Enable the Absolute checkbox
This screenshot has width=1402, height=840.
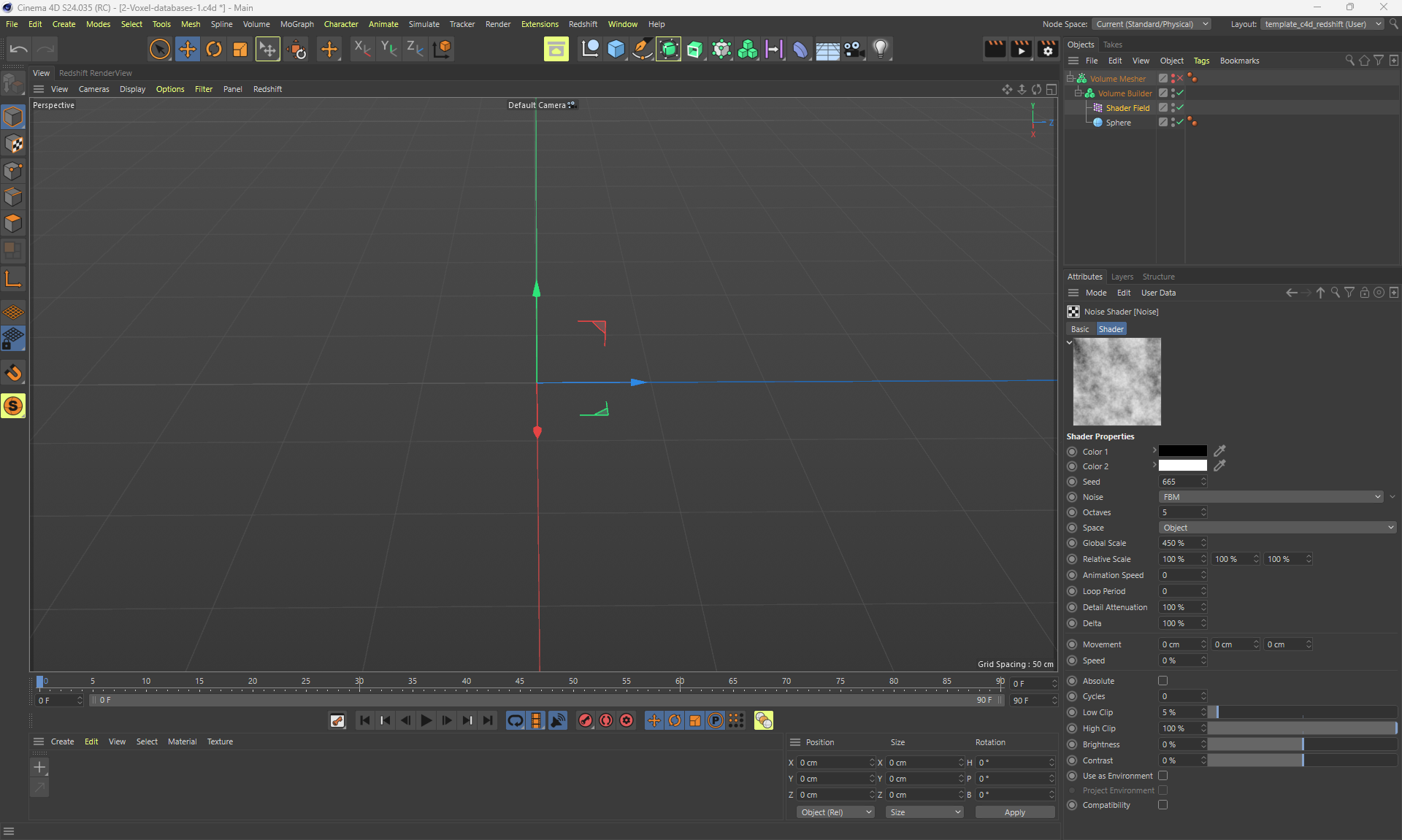(1162, 681)
